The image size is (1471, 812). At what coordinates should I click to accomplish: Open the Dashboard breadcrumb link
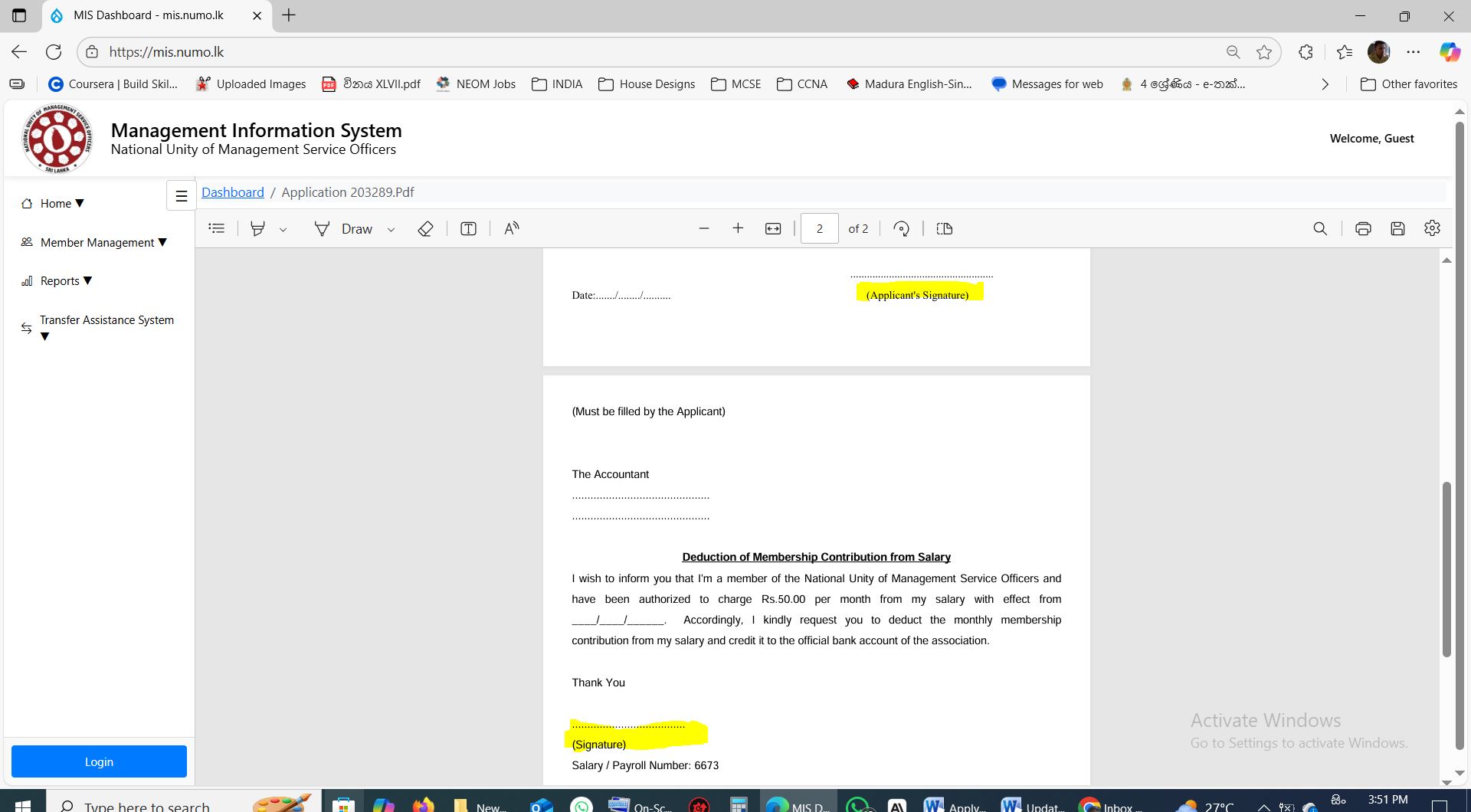(x=232, y=192)
